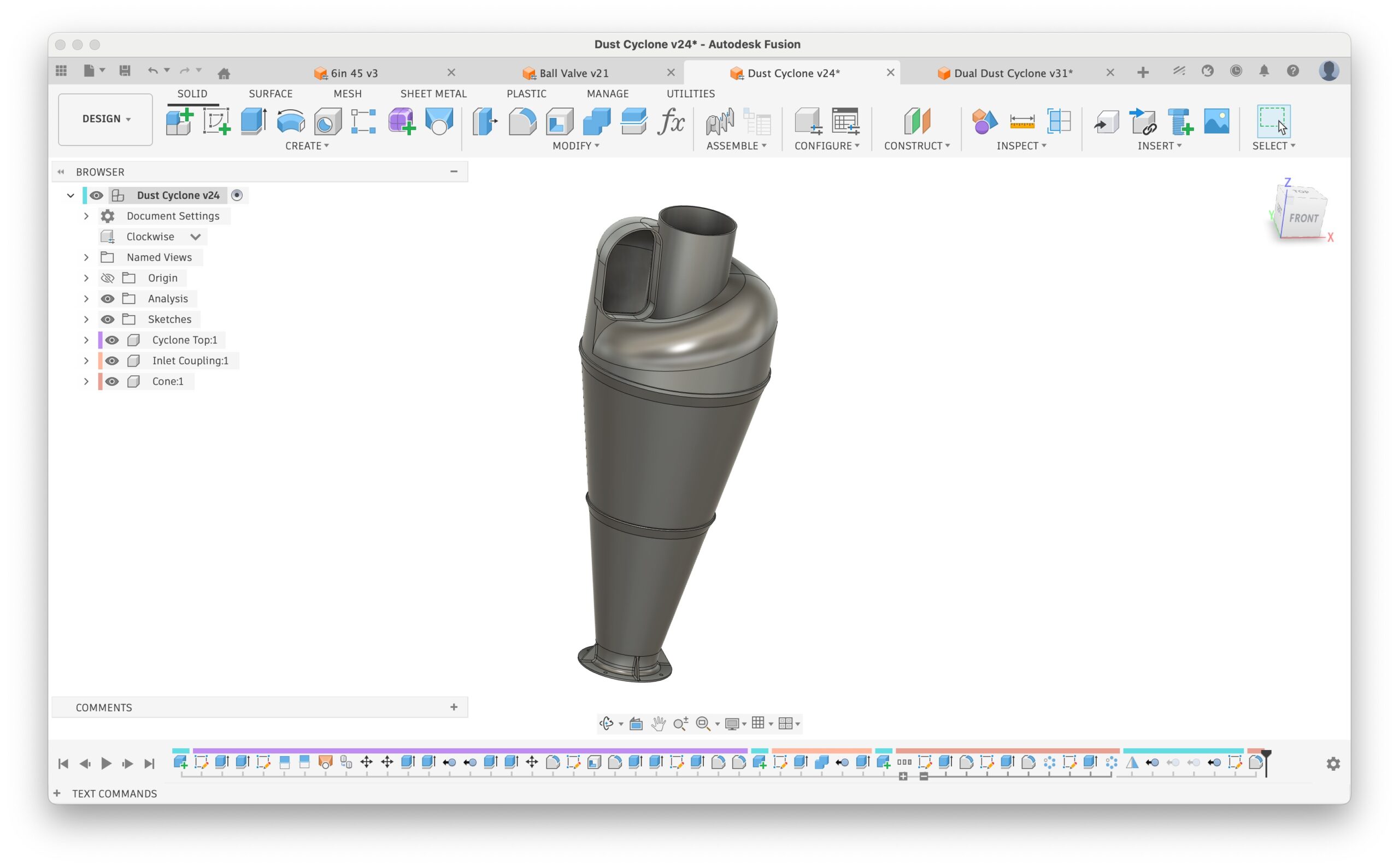Click the Create Sketch icon

(x=216, y=122)
